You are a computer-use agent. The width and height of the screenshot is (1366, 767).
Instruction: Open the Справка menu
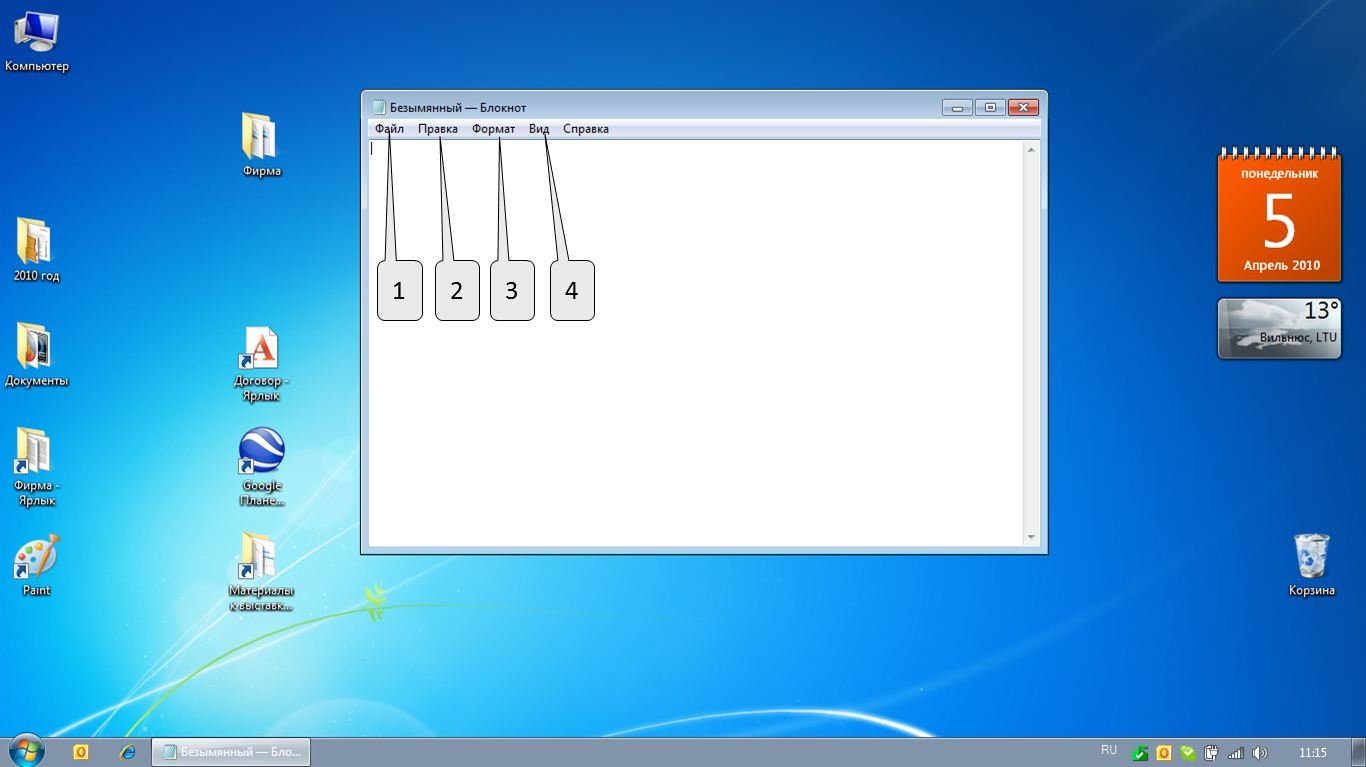tap(585, 129)
